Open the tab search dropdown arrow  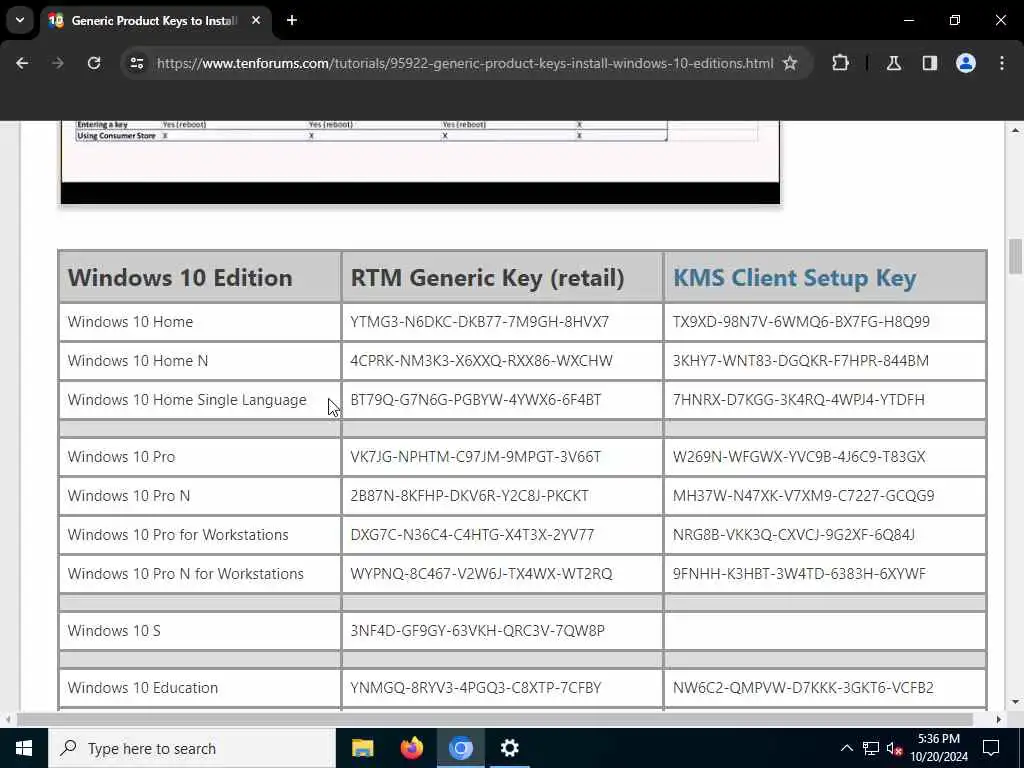click(20, 20)
